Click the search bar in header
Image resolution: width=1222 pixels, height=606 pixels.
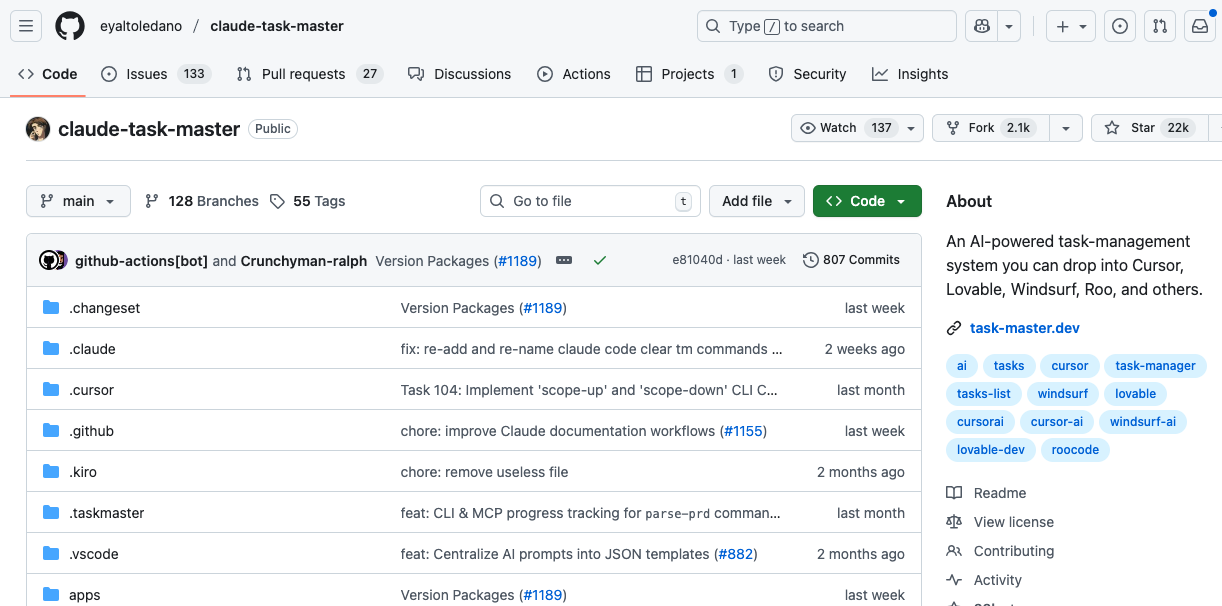tap(827, 26)
